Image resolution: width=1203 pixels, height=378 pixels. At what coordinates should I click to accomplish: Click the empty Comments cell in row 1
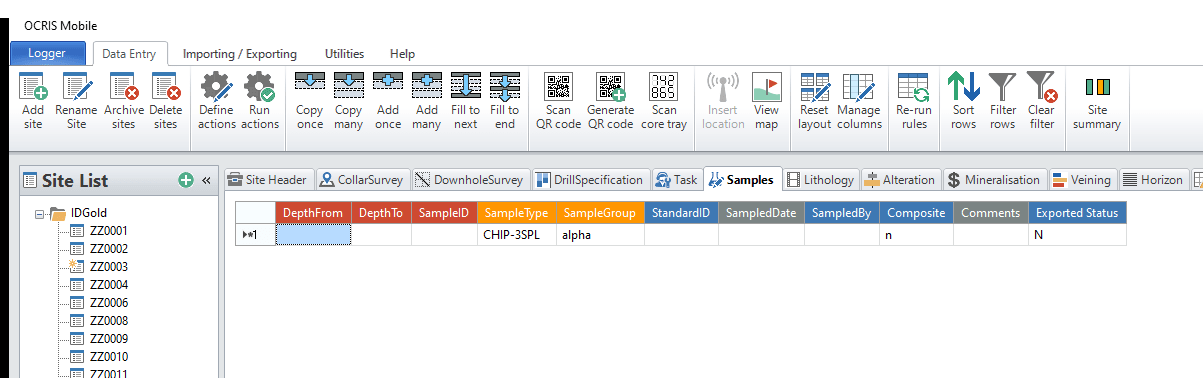990,234
